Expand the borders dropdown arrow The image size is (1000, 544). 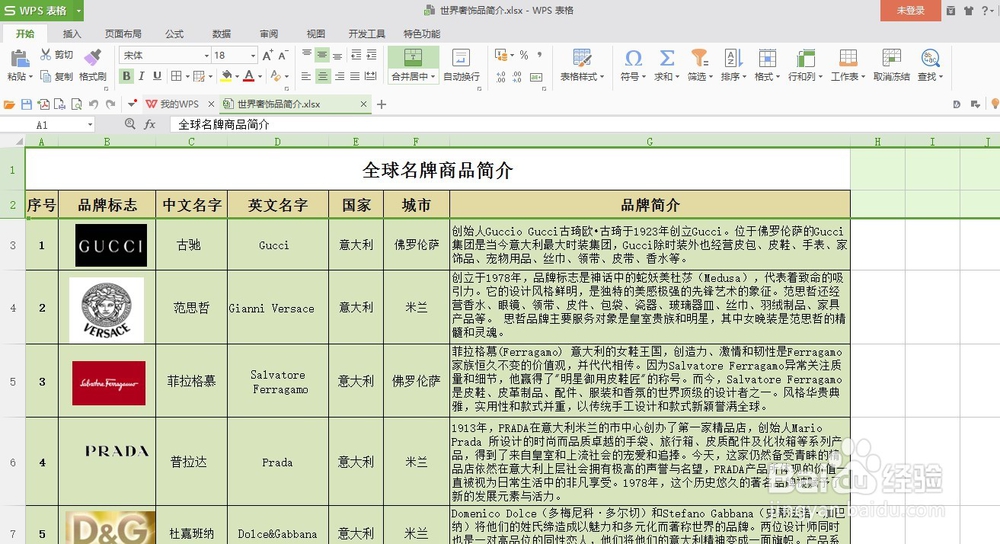click(x=187, y=77)
